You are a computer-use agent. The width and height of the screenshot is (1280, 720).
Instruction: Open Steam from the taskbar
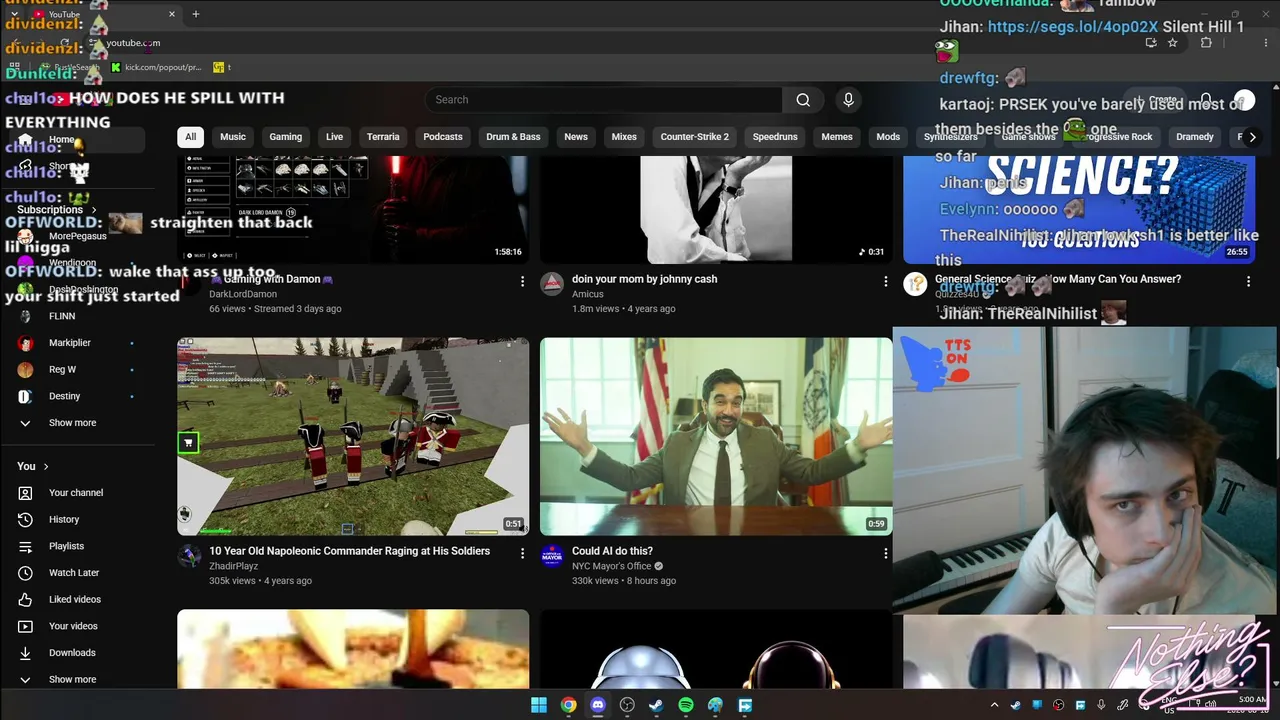tap(656, 705)
